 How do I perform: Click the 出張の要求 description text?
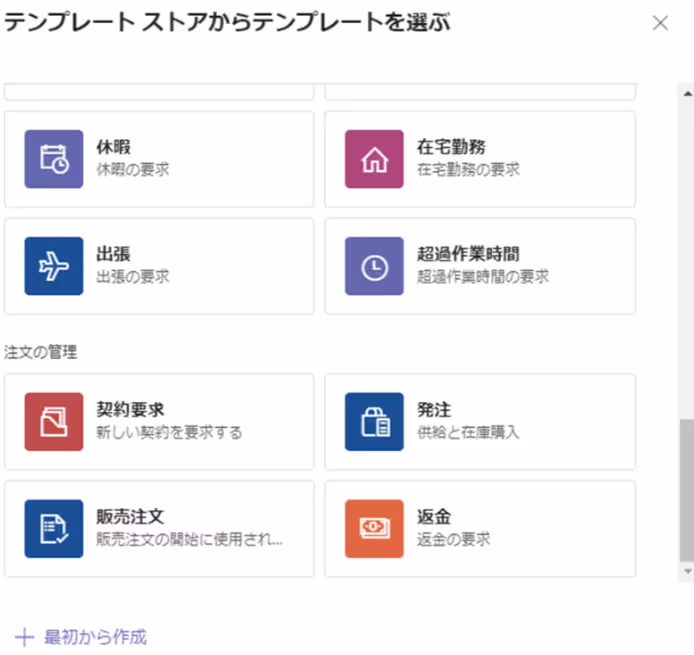click(x=133, y=277)
